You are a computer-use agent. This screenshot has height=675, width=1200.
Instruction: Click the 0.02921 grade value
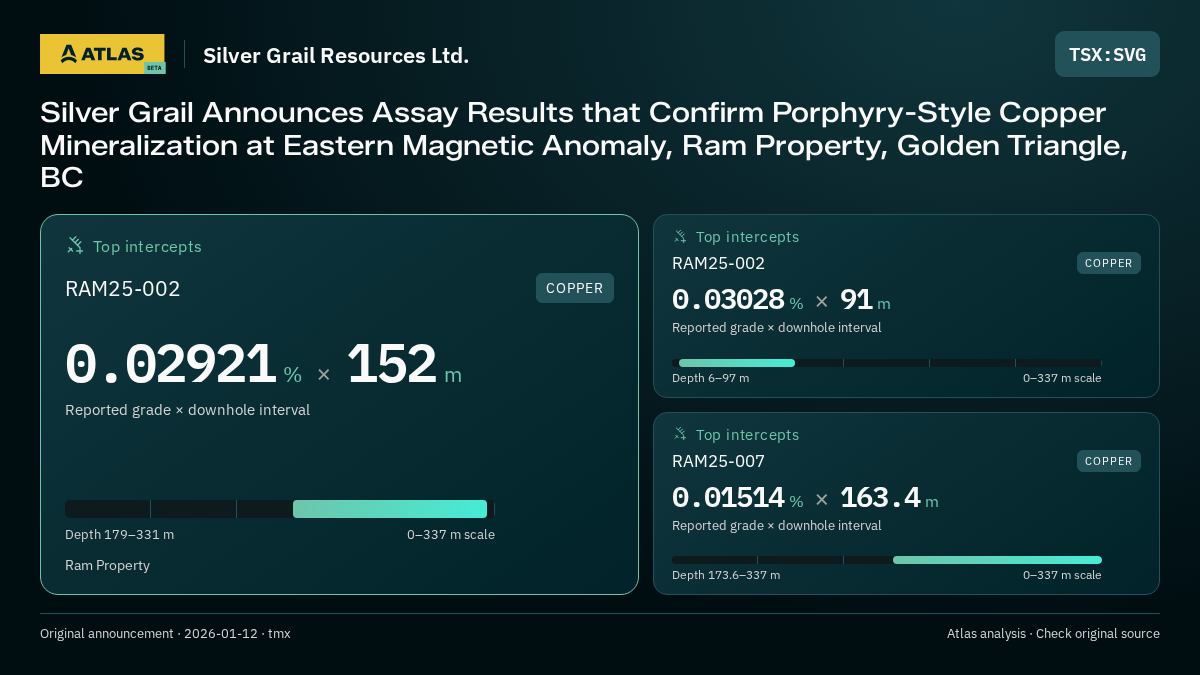click(x=170, y=364)
